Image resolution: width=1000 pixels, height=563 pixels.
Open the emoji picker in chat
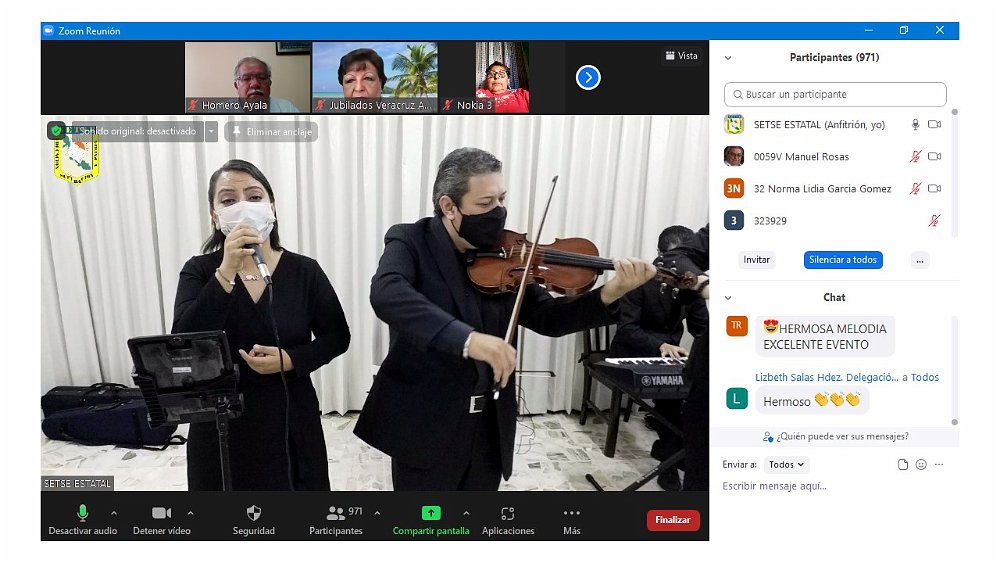pos(921,465)
